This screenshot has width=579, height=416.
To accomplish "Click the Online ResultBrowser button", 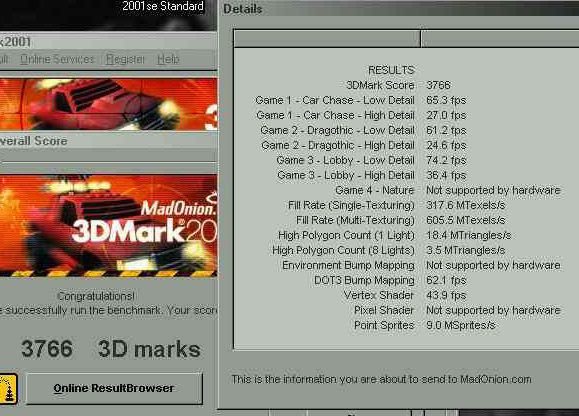I will 114,388.
